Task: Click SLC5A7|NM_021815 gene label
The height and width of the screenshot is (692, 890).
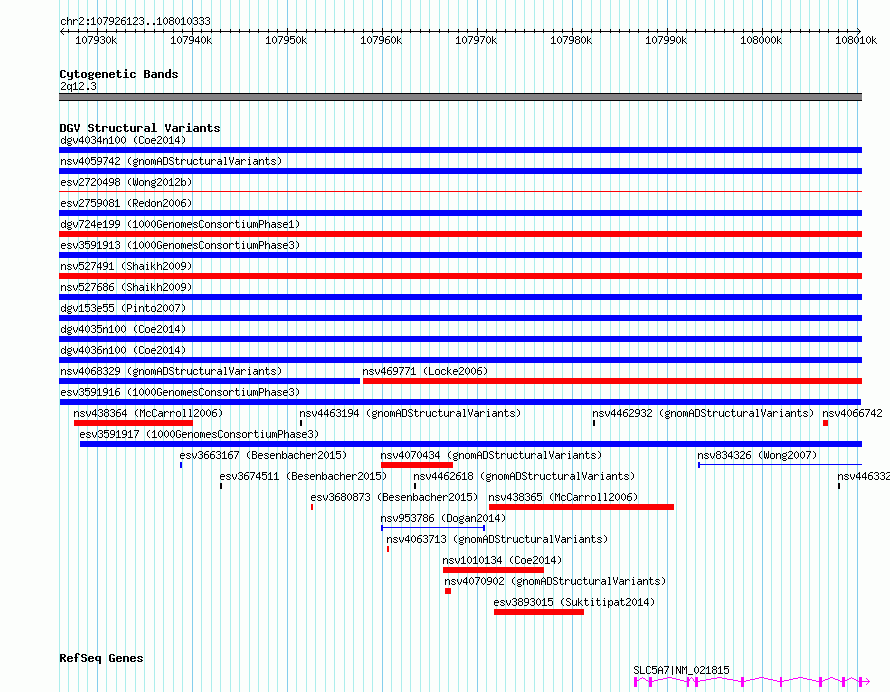Action: (x=681, y=670)
